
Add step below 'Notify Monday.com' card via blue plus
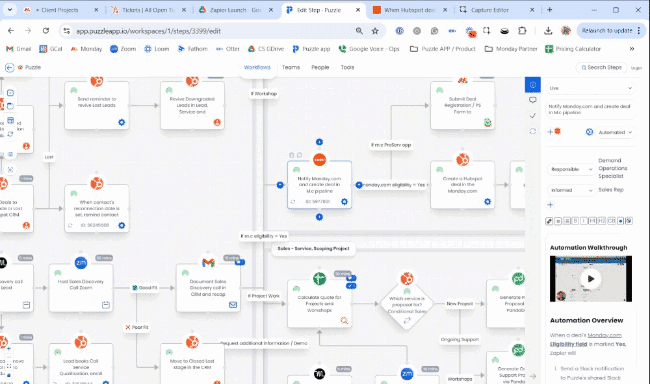point(319,217)
